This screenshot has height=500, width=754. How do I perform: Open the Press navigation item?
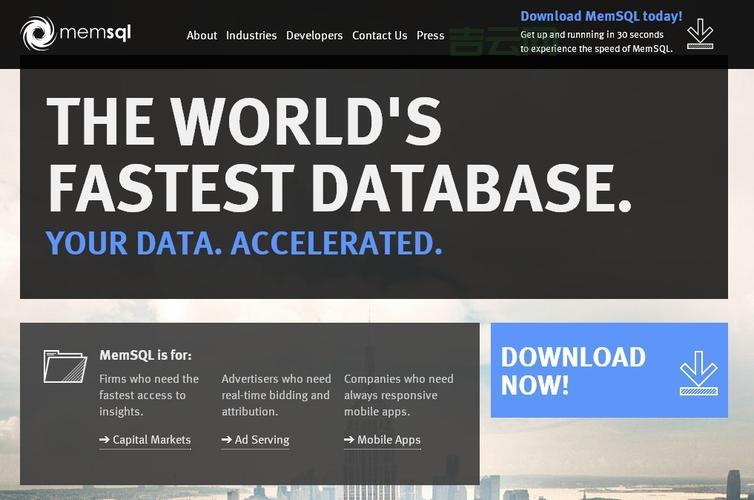point(430,35)
